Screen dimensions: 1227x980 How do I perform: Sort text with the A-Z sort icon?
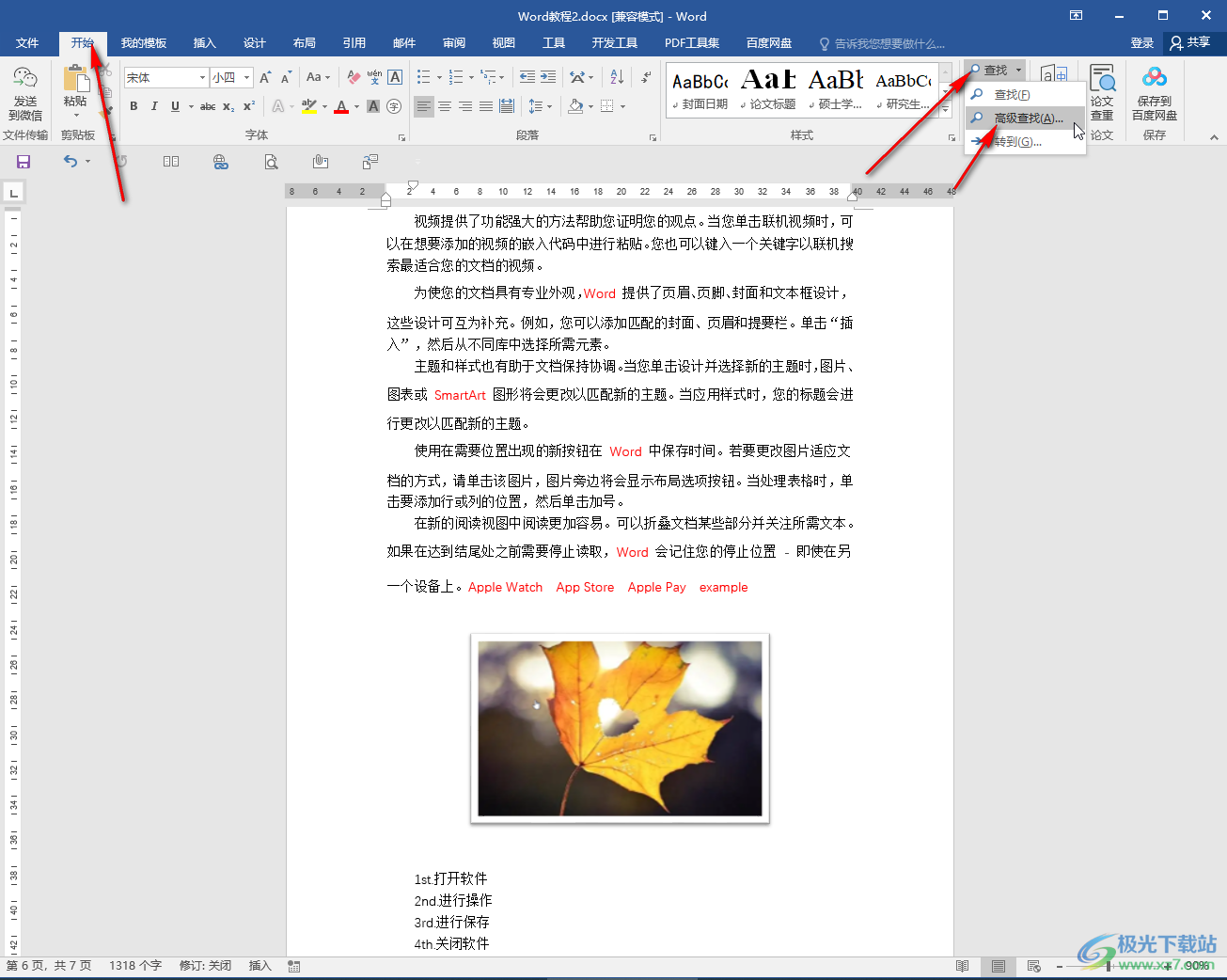click(x=617, y=77)
